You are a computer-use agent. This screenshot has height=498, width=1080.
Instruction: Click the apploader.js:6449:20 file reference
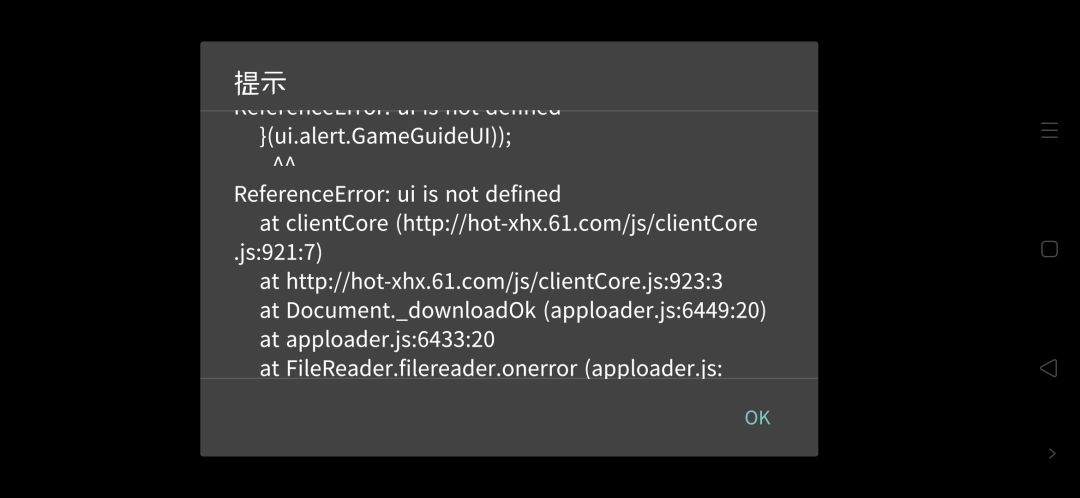pos(655,311)
